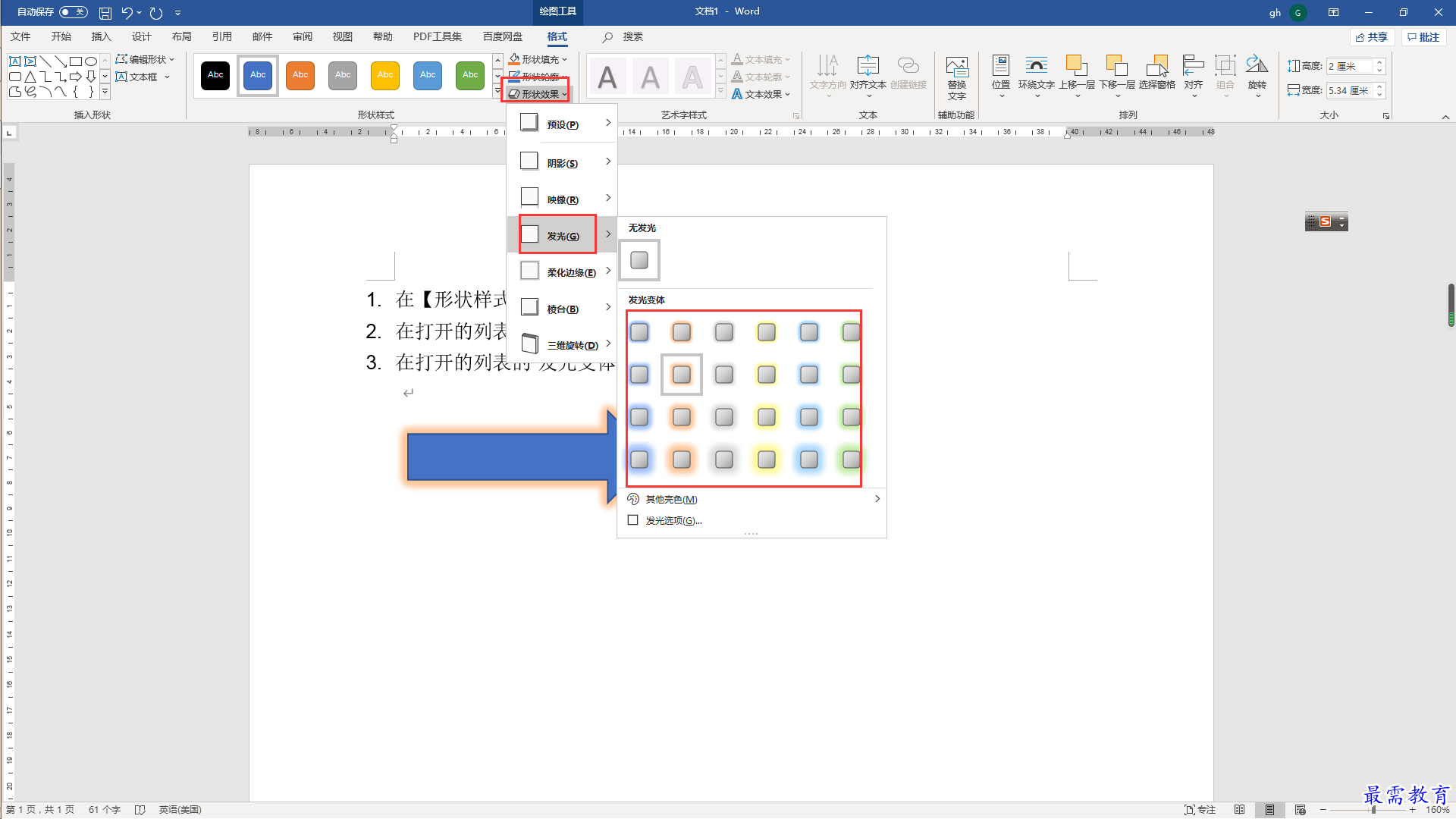Select the 无发光 no-glow option

[639, 260]
